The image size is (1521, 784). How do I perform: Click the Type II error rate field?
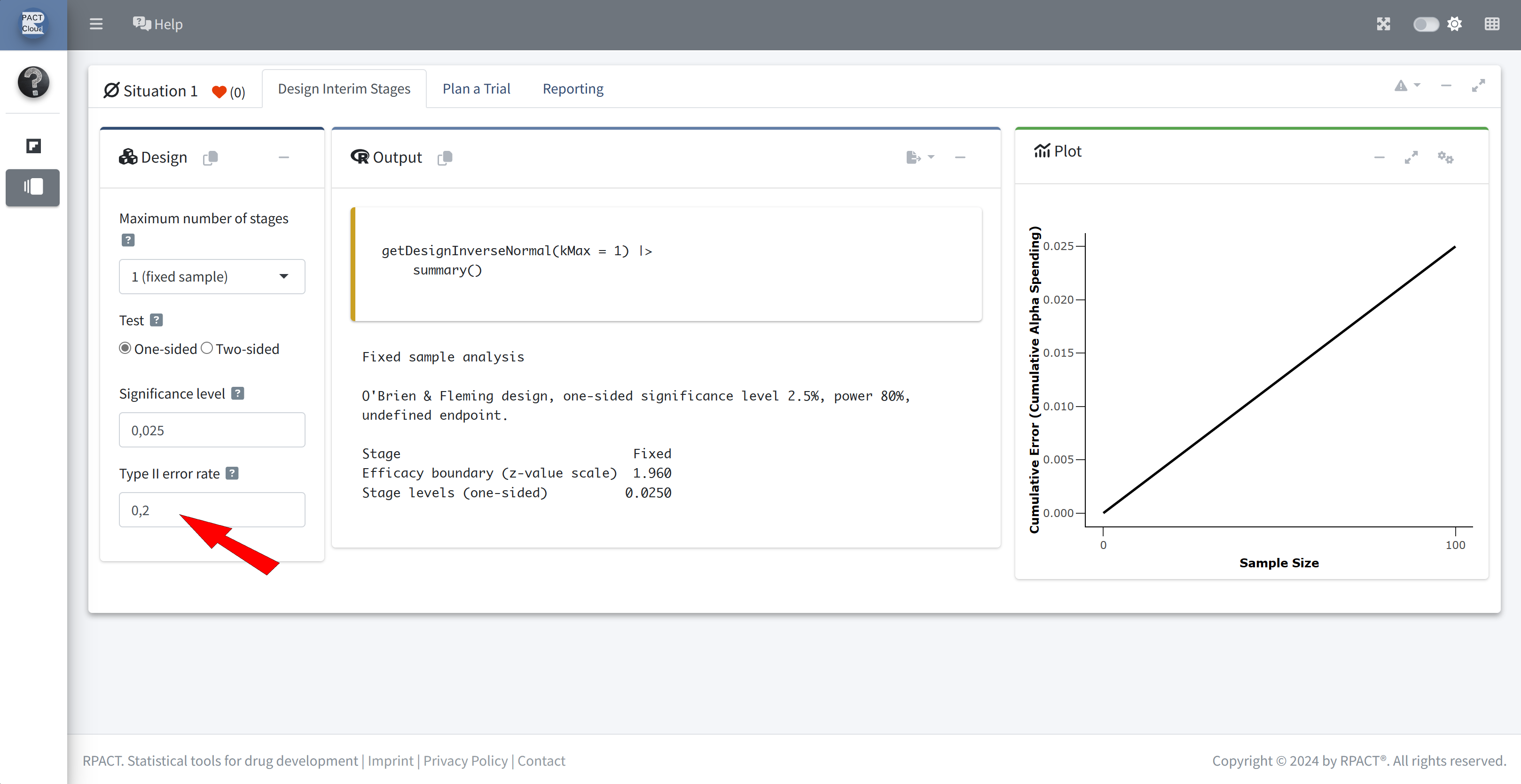[212, 510]
